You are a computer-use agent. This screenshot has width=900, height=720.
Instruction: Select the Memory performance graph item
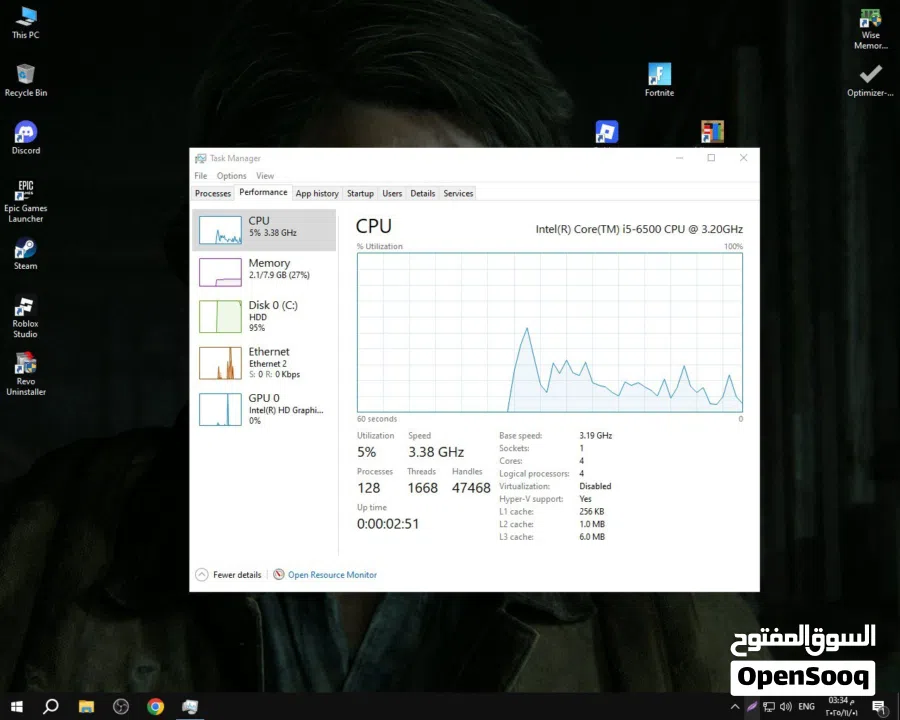point(264,270)
